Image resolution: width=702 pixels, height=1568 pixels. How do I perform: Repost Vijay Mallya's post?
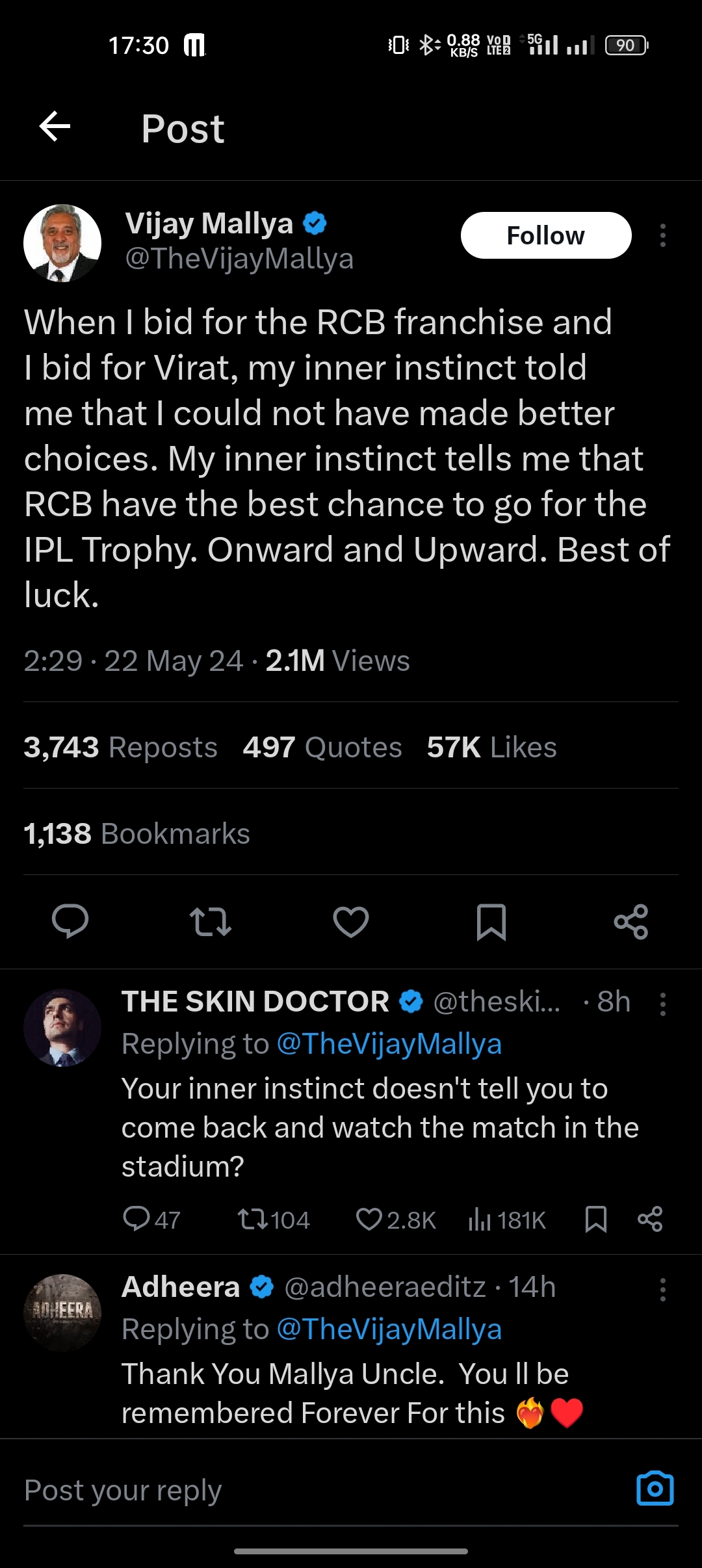(x=210, y=921)
